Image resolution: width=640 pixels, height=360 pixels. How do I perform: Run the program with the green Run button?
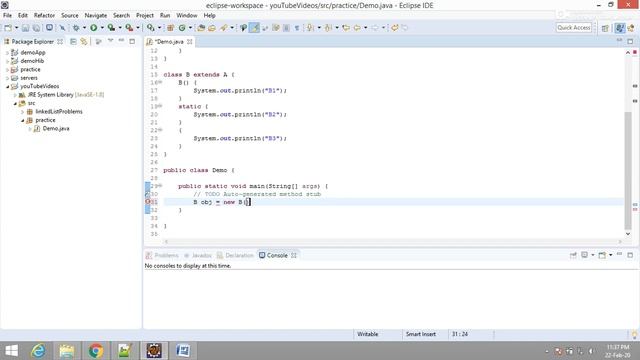pos(94,28)
